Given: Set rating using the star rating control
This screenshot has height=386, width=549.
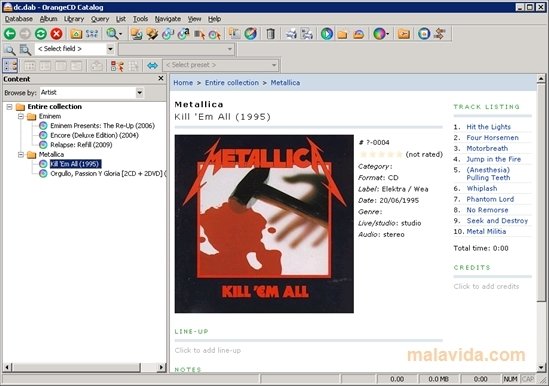Looking at the screenshot, I should [381, 154].
